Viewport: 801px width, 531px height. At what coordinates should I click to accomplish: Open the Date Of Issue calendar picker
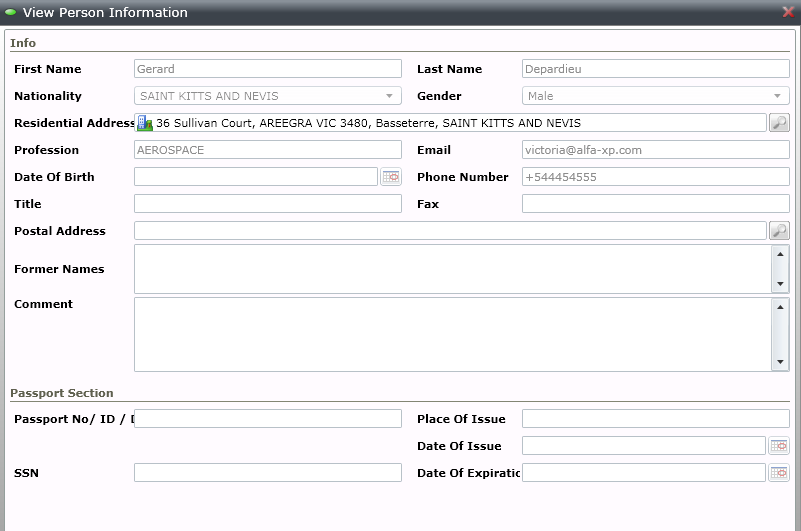779,446
